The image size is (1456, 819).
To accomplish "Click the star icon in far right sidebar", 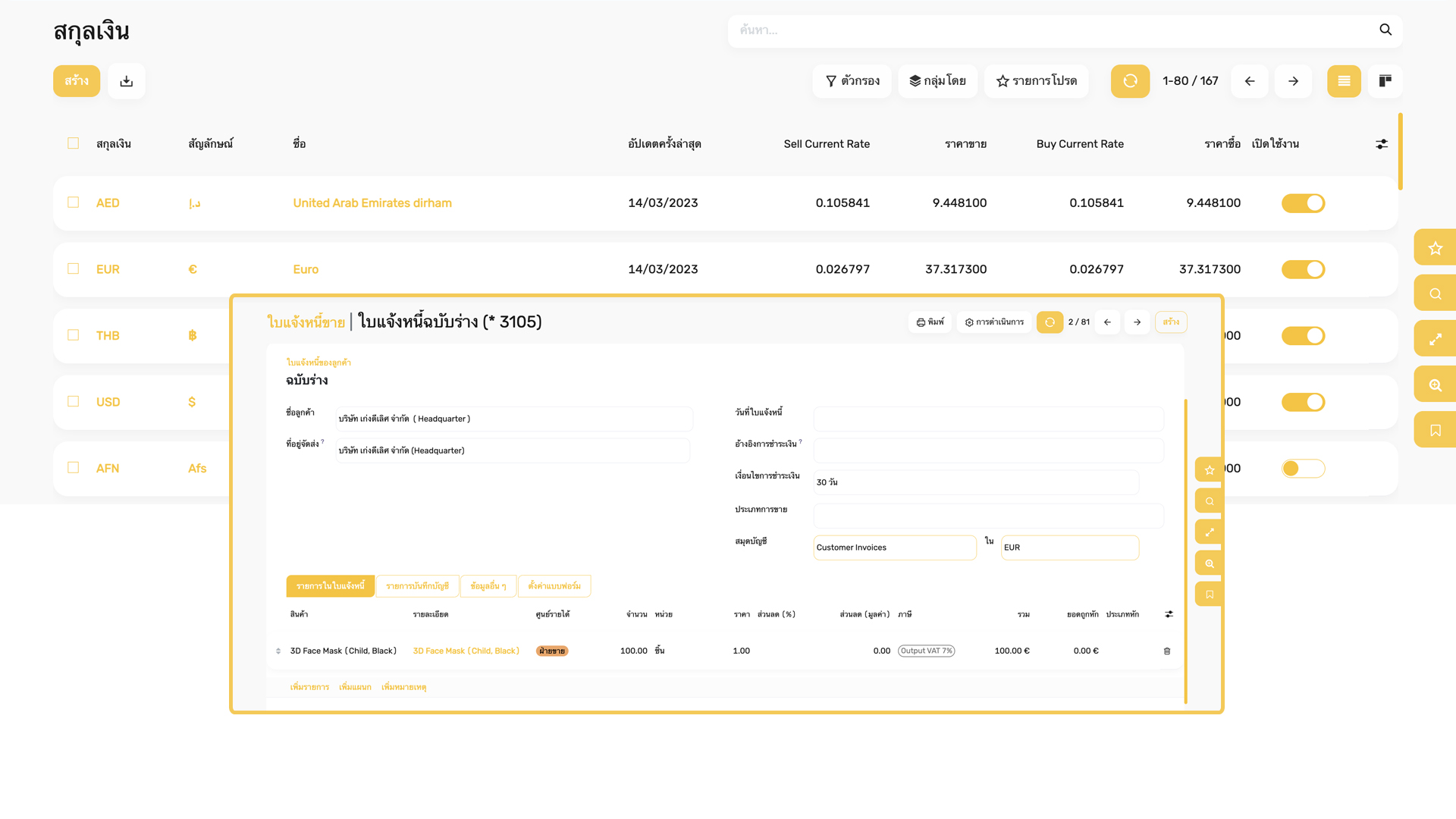I will 1435,248.
